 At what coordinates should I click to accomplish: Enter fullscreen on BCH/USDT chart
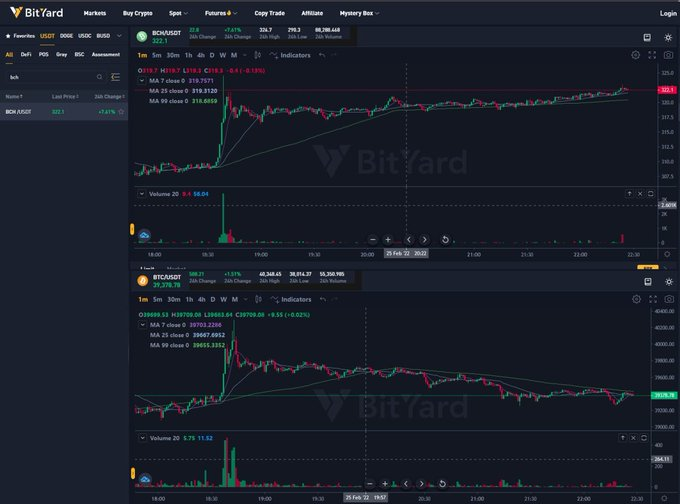[652, 55]
